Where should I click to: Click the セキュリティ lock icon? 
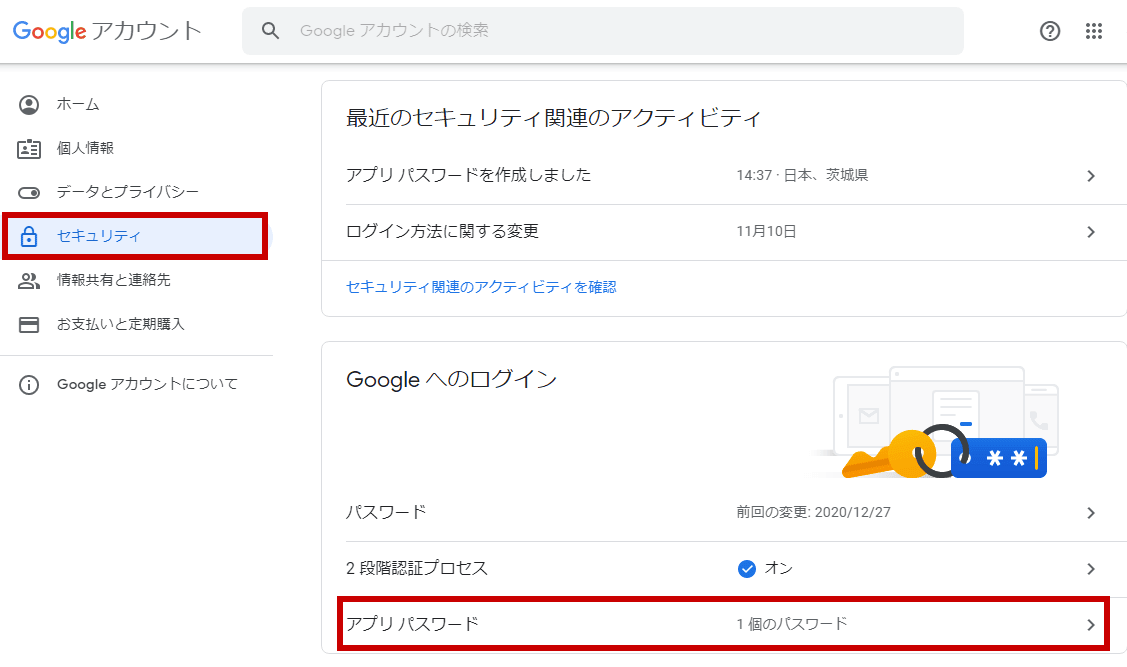click(29, 237)
